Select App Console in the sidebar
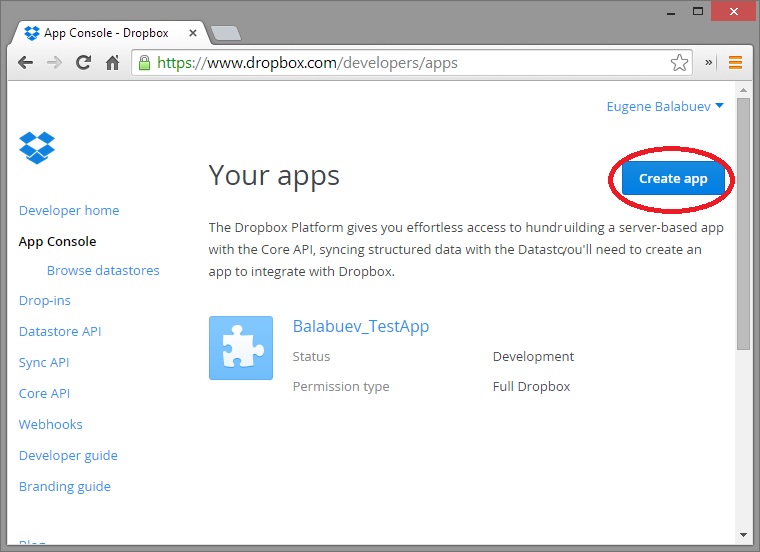 [x=57, y=241]
